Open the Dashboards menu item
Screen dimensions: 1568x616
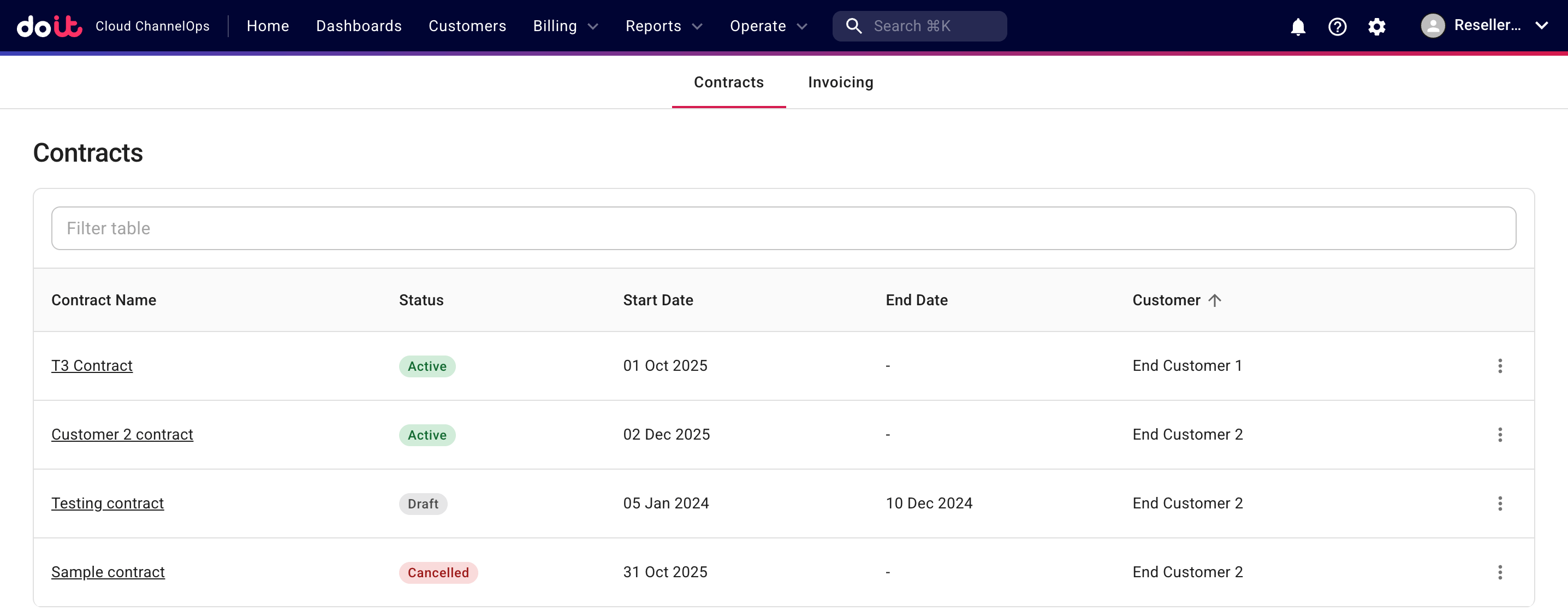359,26
